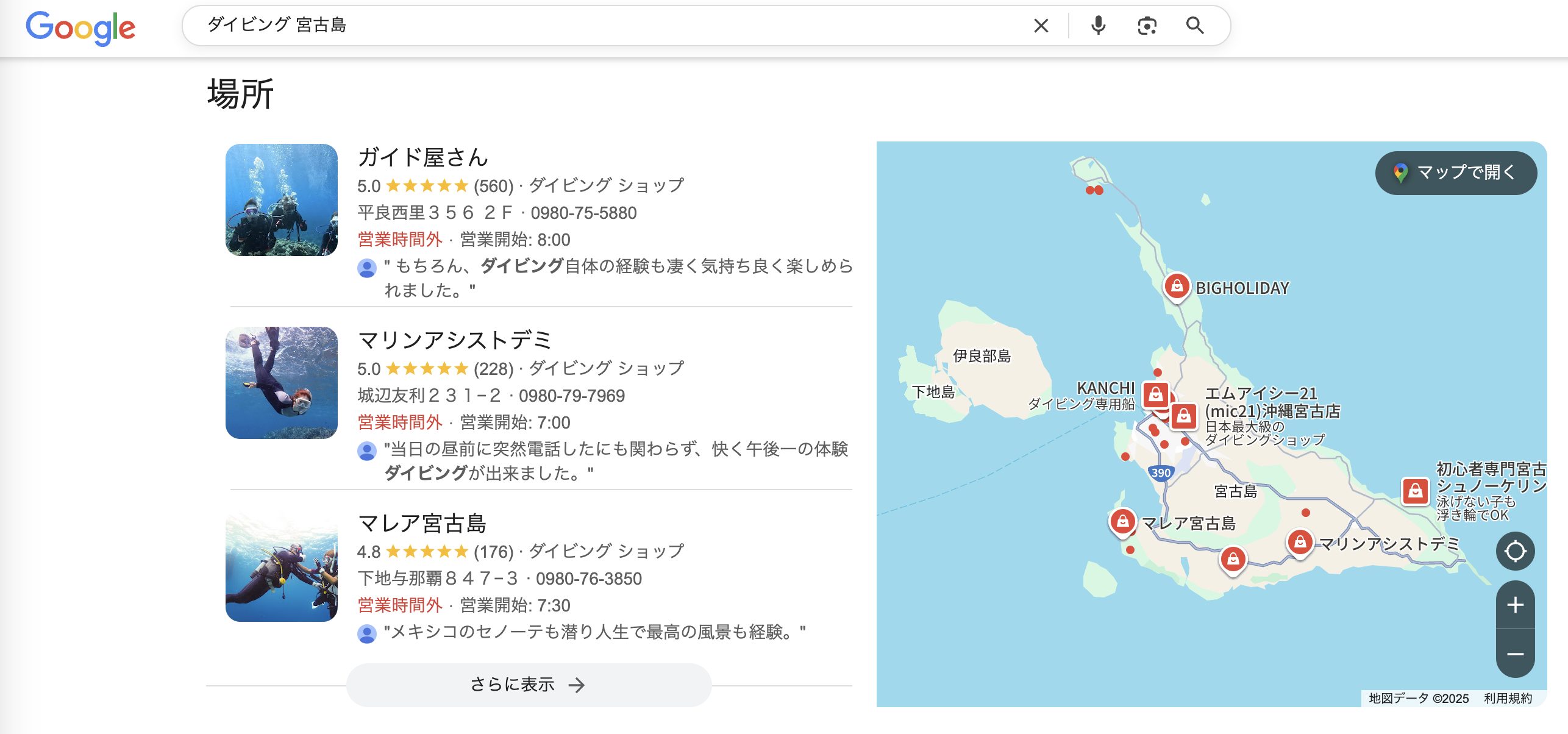This screenshot has height=734, width=1568.
Task: Click the マレア宮古島 diving photo thumbnail
Action: click(282, 566)
